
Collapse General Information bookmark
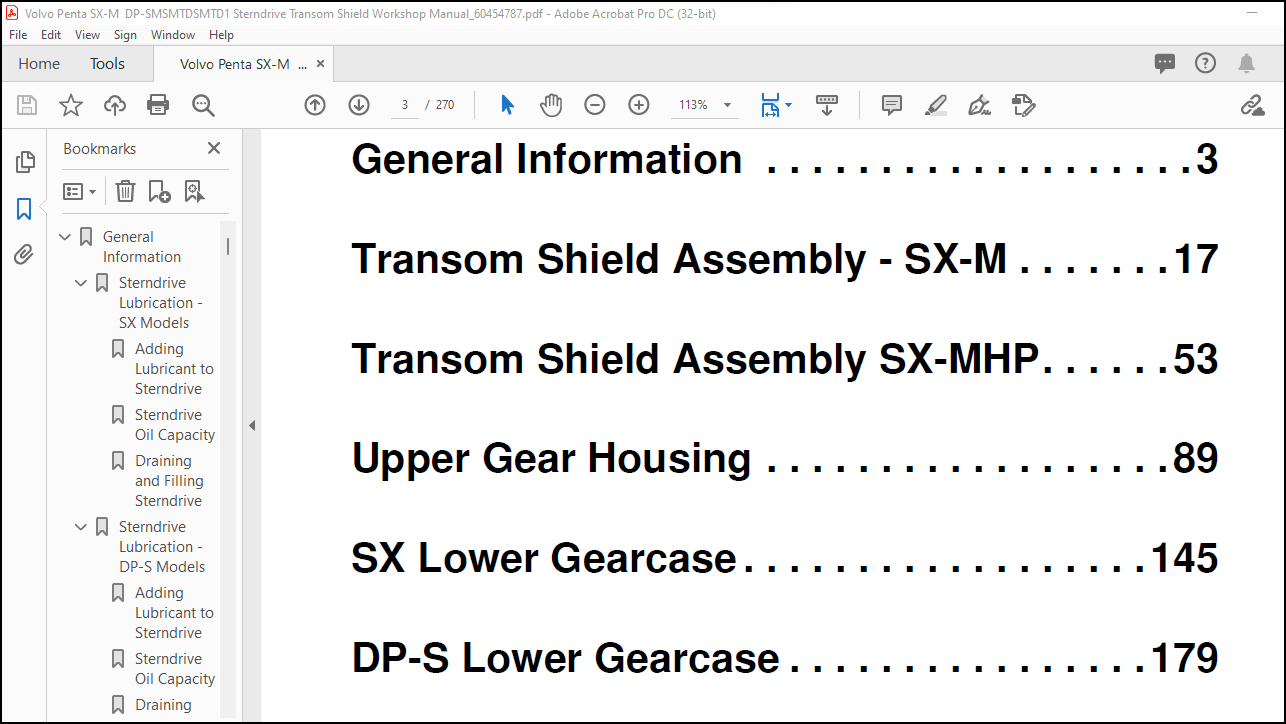(x=65, y=237)
